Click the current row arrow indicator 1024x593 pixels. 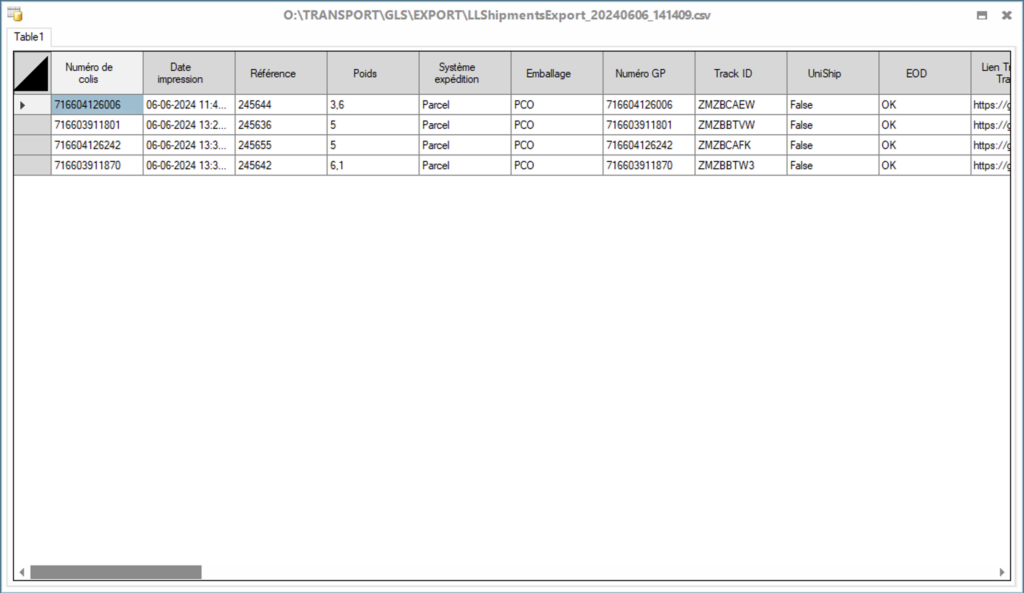[x=23, y=105]
